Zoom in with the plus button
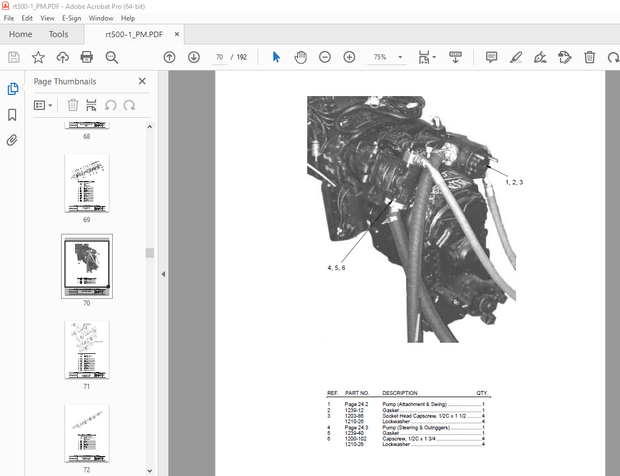This screenshot has height=476, width=620. point(349,57)
